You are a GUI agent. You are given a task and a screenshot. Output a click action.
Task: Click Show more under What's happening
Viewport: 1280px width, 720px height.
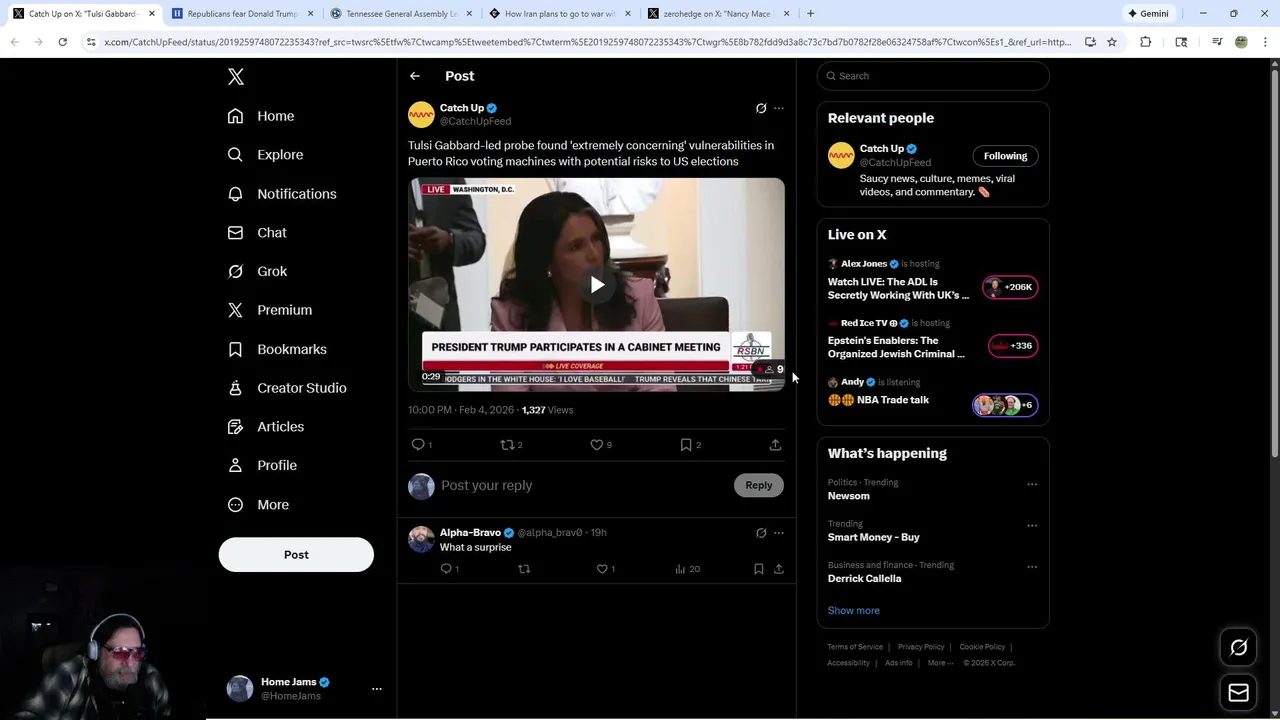[x=854, y=611]
